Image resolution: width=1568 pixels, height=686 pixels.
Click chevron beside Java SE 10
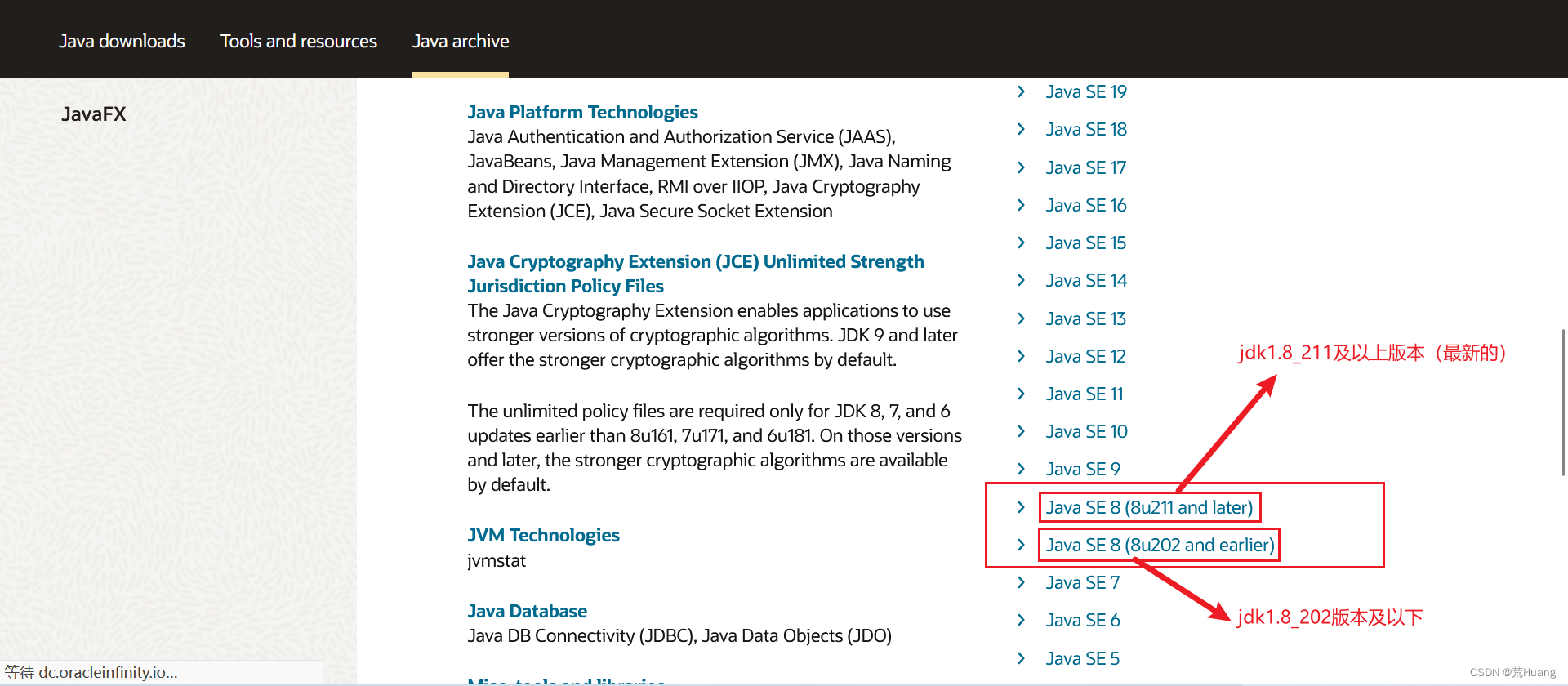click(1021, 431)
